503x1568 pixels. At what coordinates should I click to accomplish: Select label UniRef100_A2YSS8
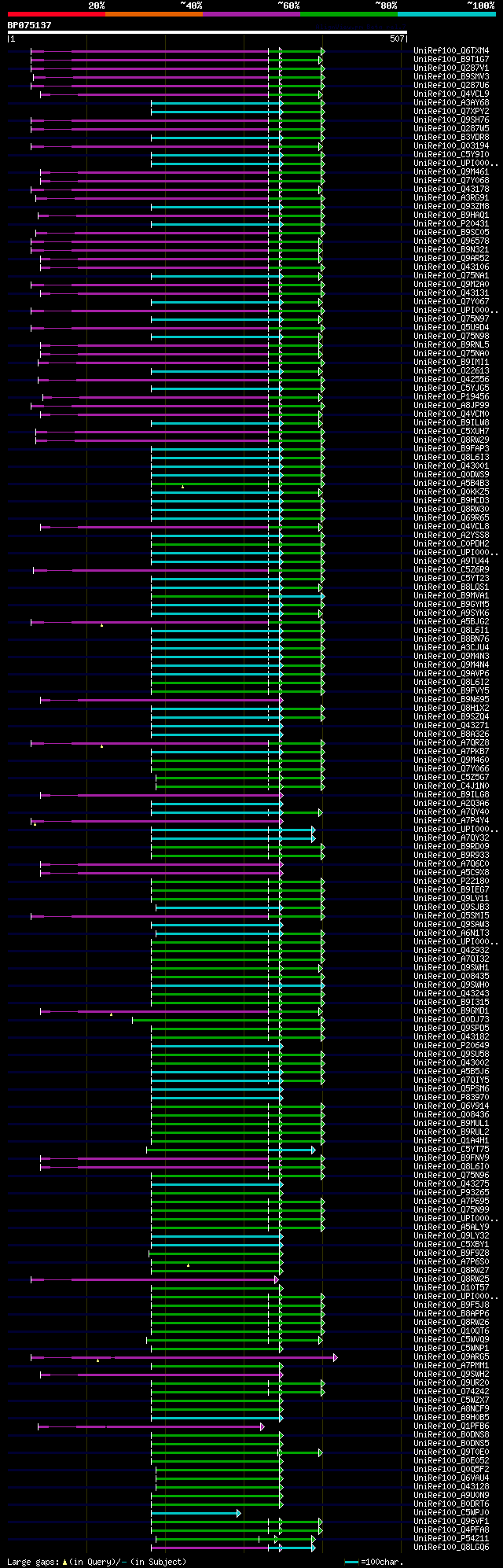tap(451, 536)
